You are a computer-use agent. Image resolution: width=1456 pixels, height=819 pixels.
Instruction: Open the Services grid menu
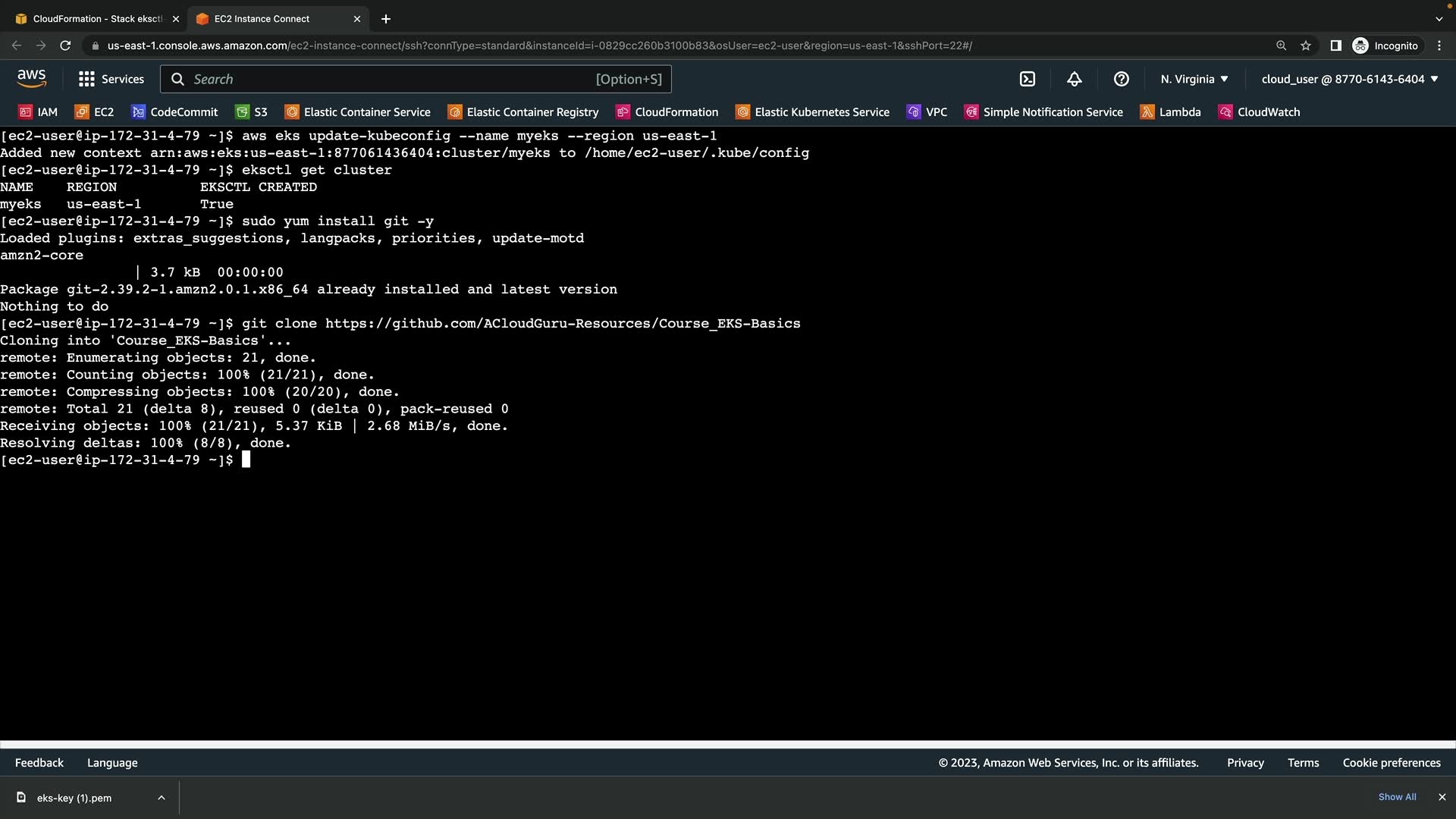111,79
